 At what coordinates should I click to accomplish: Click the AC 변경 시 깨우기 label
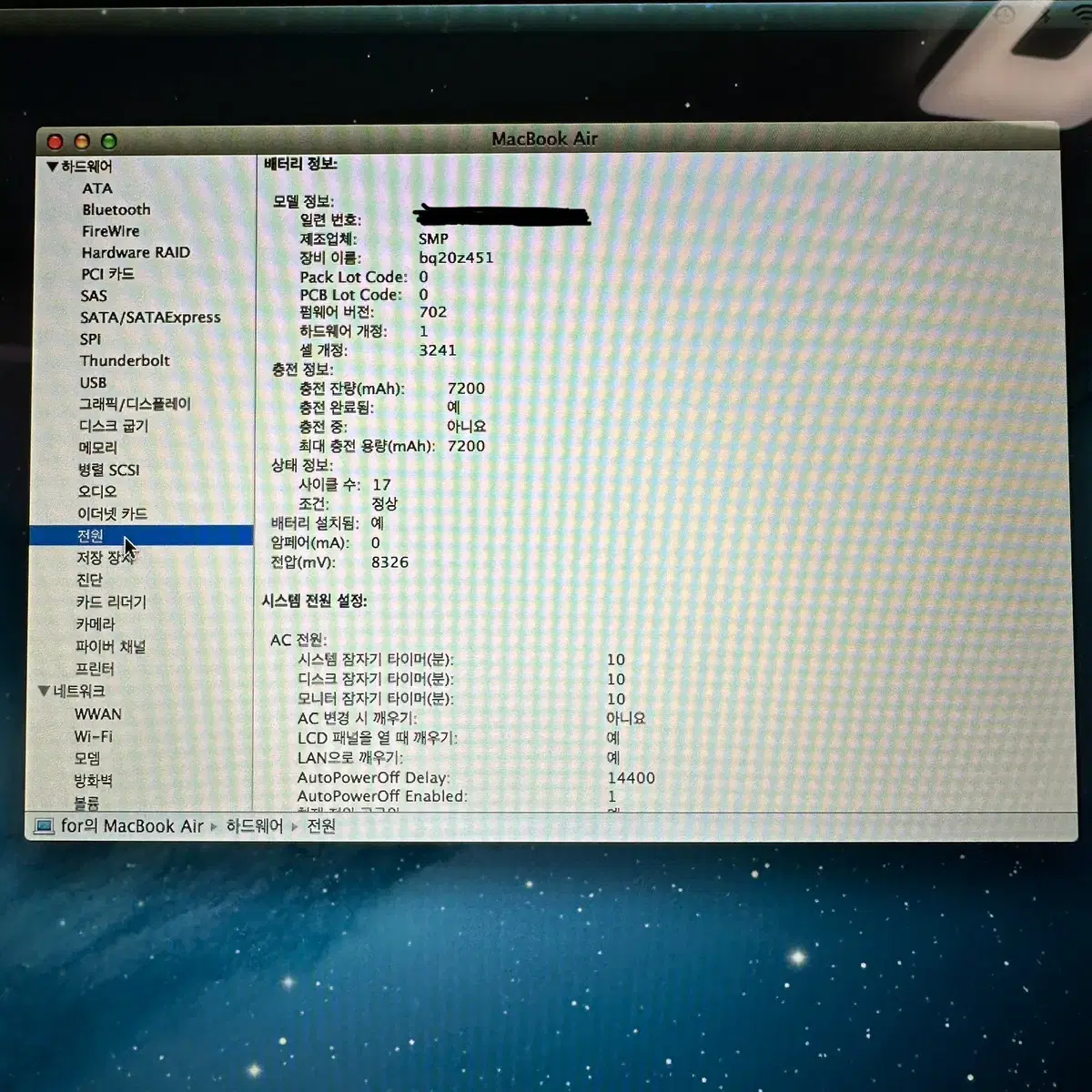point(357,719)
